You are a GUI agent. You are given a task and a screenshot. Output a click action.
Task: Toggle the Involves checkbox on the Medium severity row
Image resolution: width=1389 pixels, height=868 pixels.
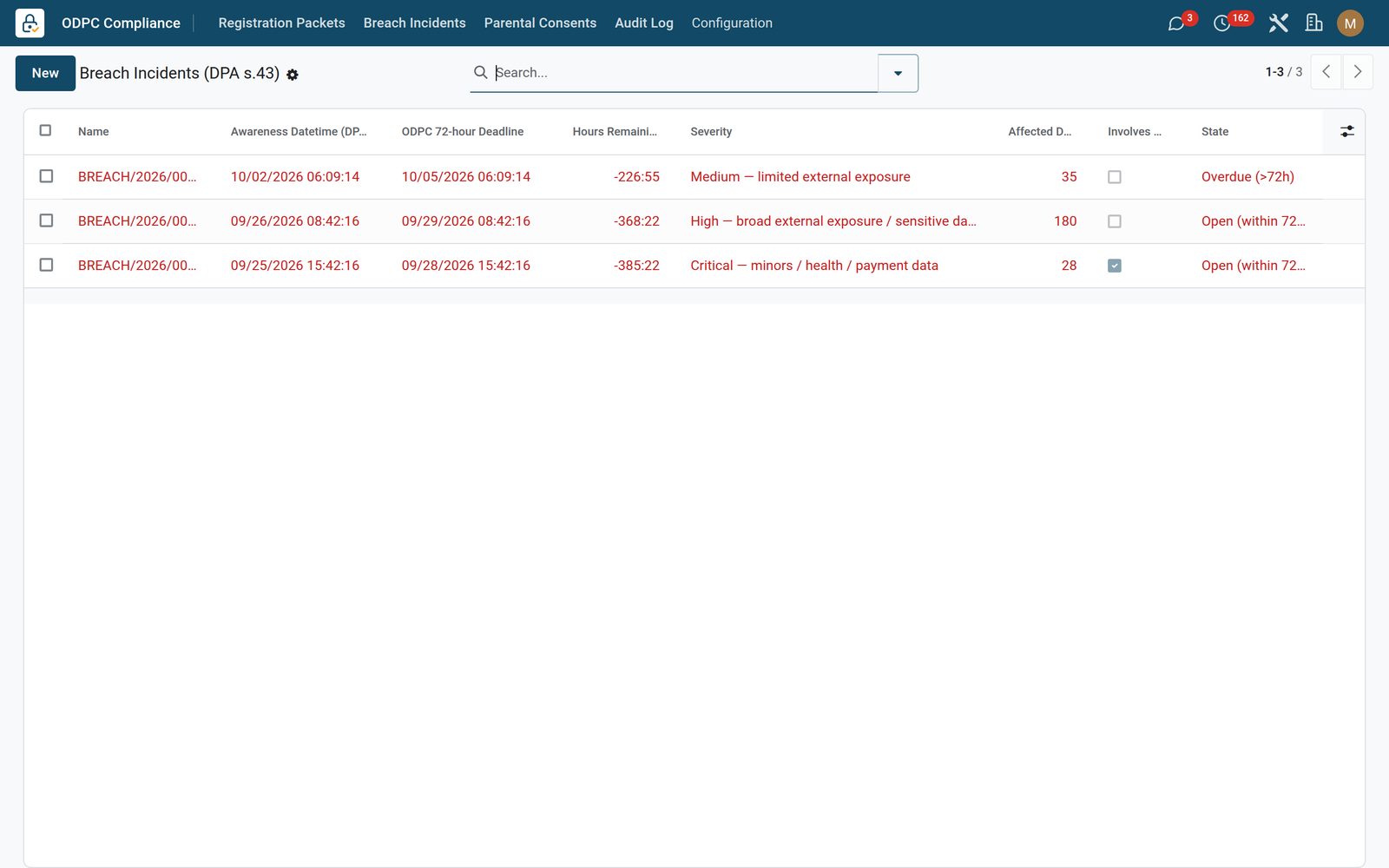click(x=1115, y=177)
